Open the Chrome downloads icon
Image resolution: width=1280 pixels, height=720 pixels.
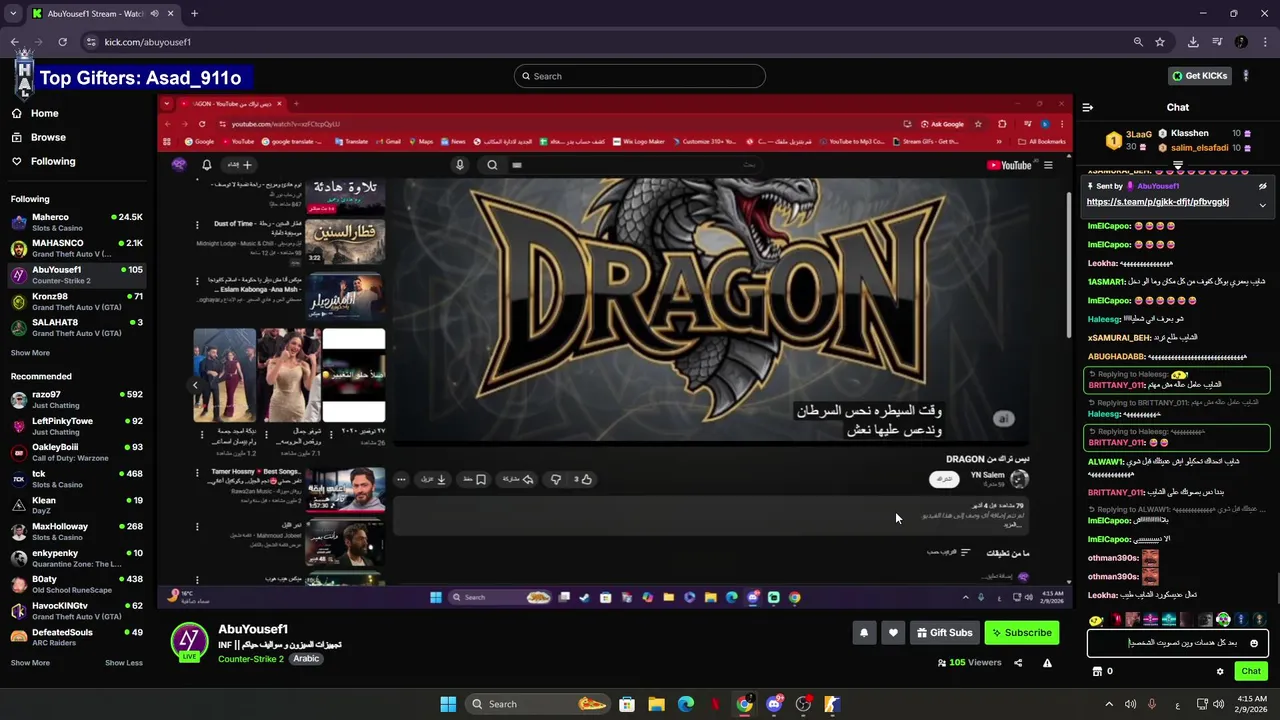[x=1193, y=42]
